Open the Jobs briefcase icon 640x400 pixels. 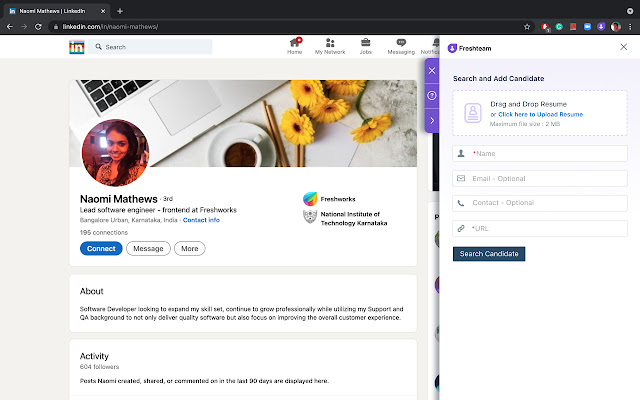coord(365,42)
